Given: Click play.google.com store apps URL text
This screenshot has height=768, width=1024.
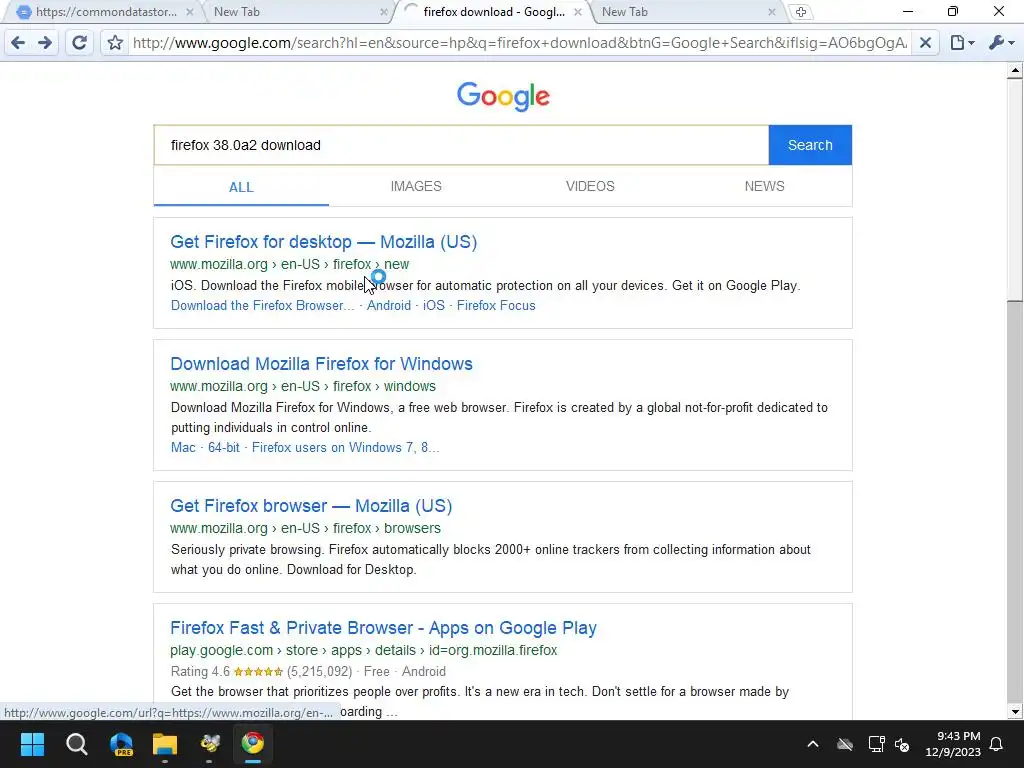Looking at the screenshot, I should coord(363,650).
